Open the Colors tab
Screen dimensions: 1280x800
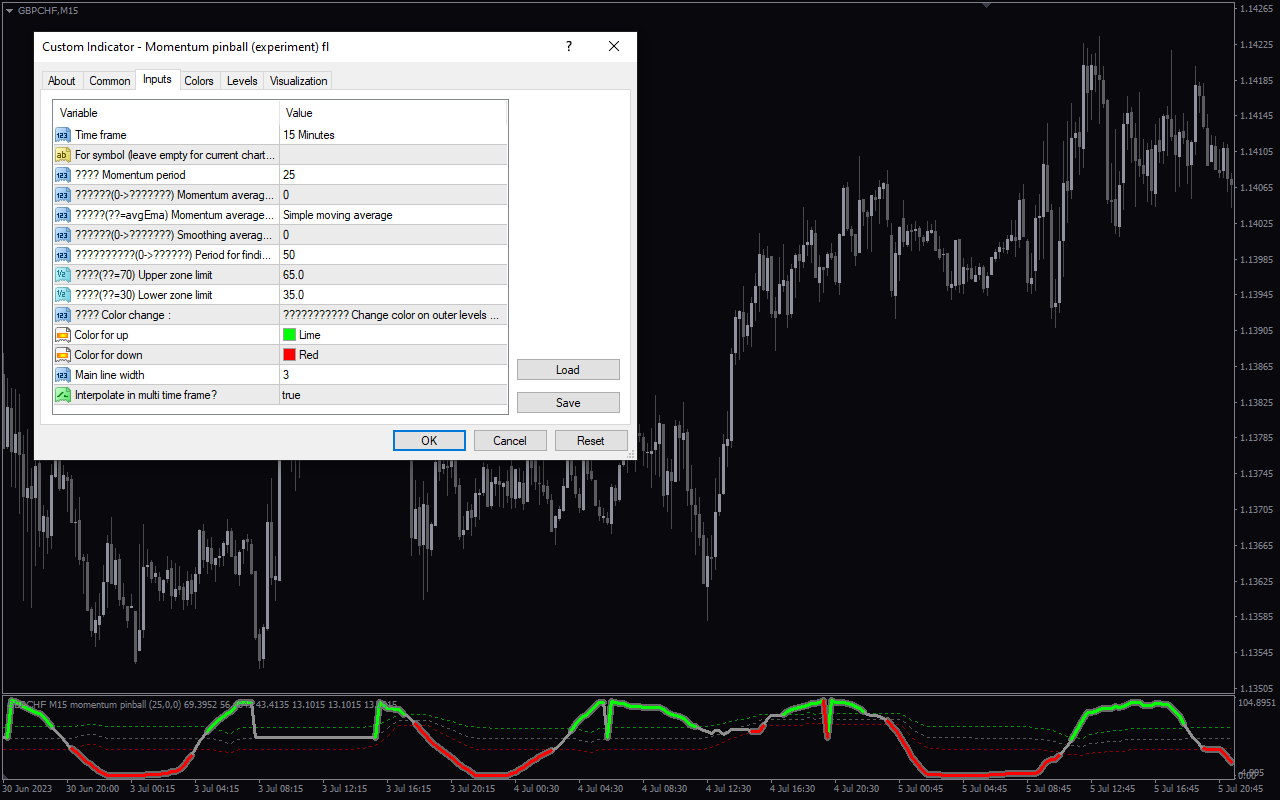[199, 81]
